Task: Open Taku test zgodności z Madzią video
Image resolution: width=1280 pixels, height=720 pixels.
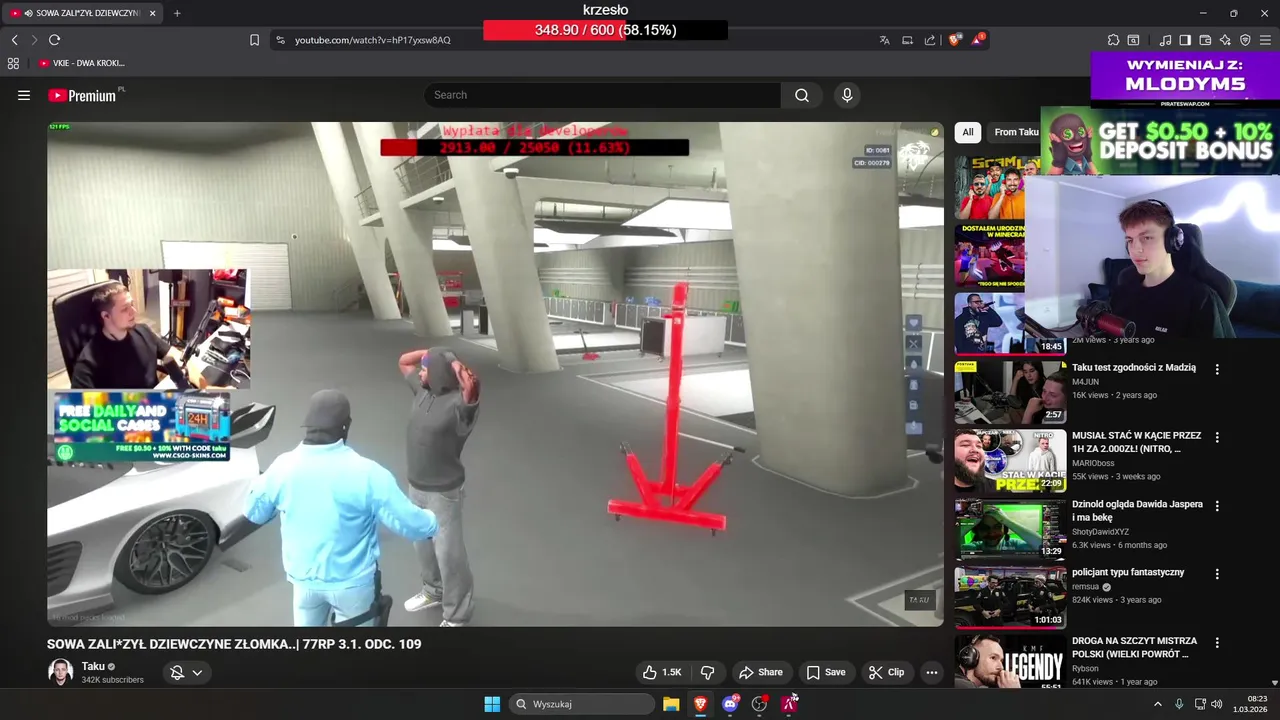Action: coord(1133,368)
